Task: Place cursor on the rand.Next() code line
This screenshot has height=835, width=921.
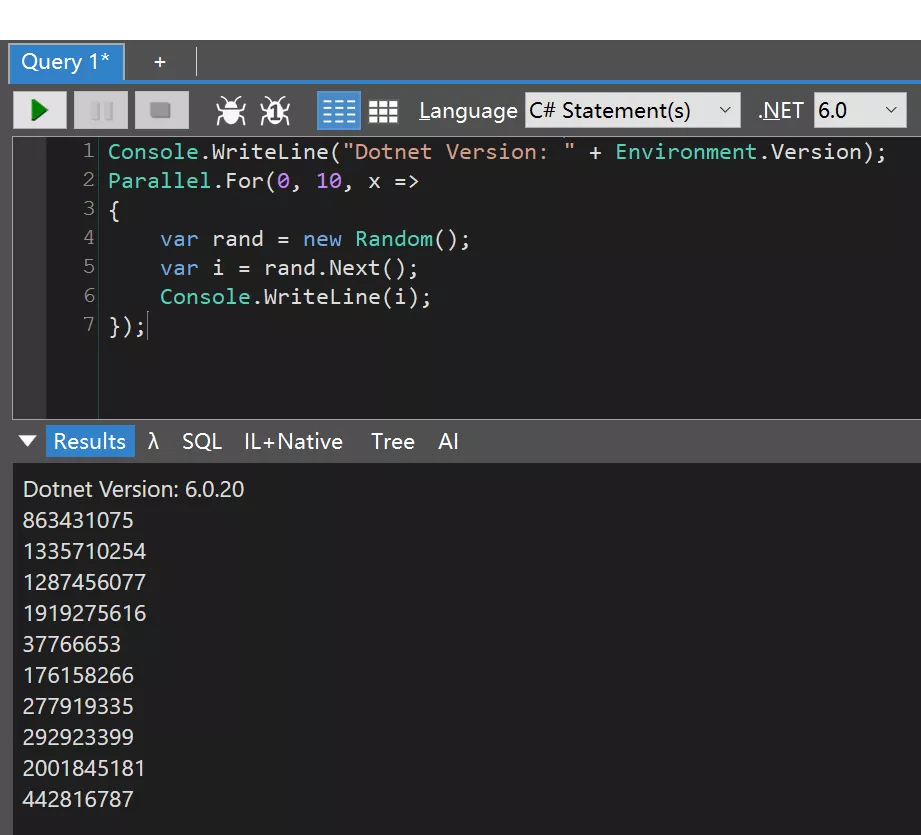Action: point(288,268)
